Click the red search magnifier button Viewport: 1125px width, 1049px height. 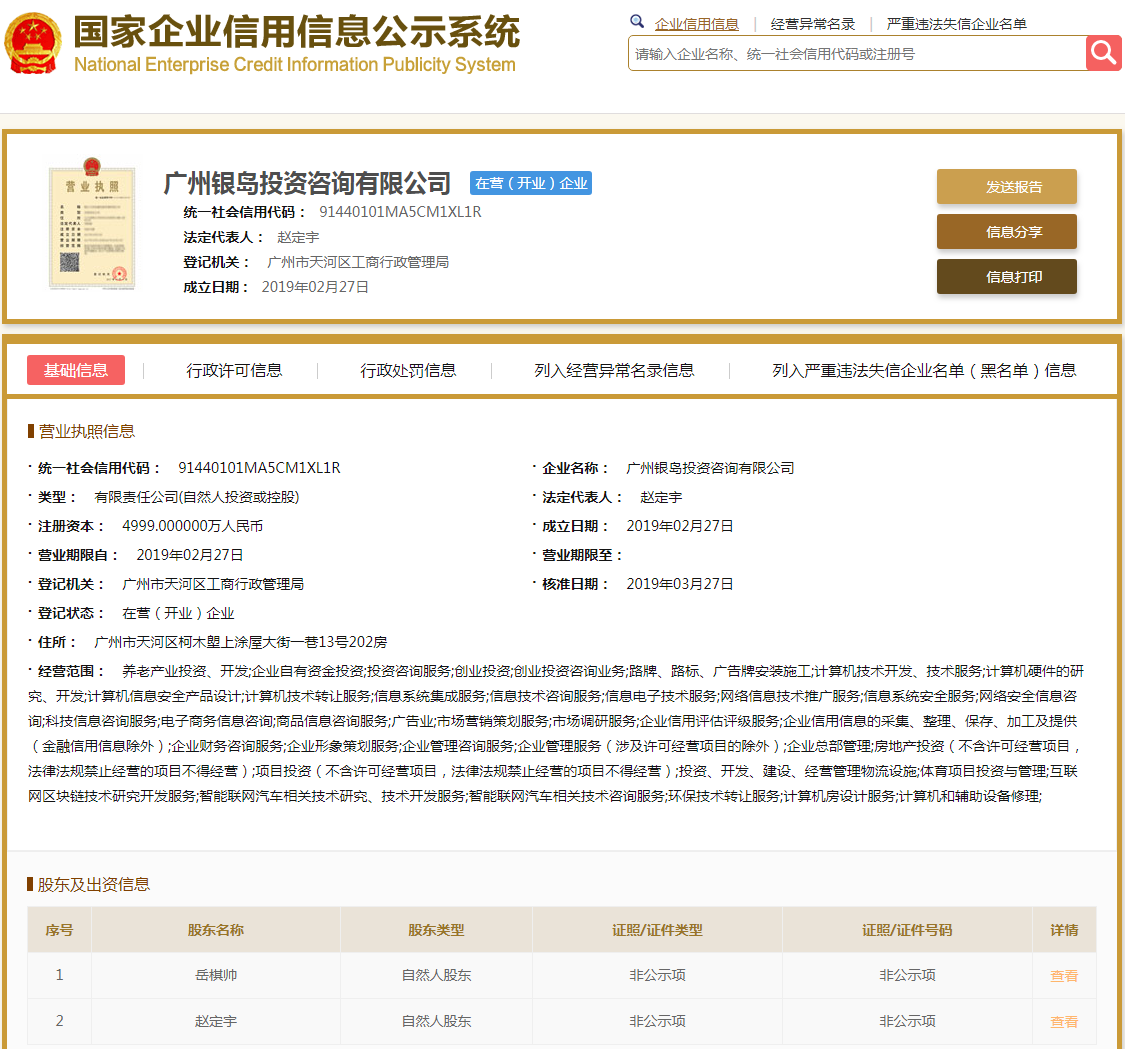coord(1103,53)
